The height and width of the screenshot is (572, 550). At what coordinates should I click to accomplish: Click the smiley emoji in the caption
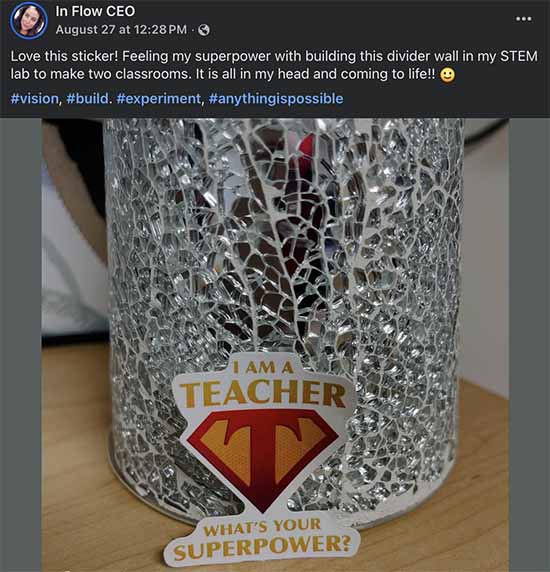coord(447,75)
